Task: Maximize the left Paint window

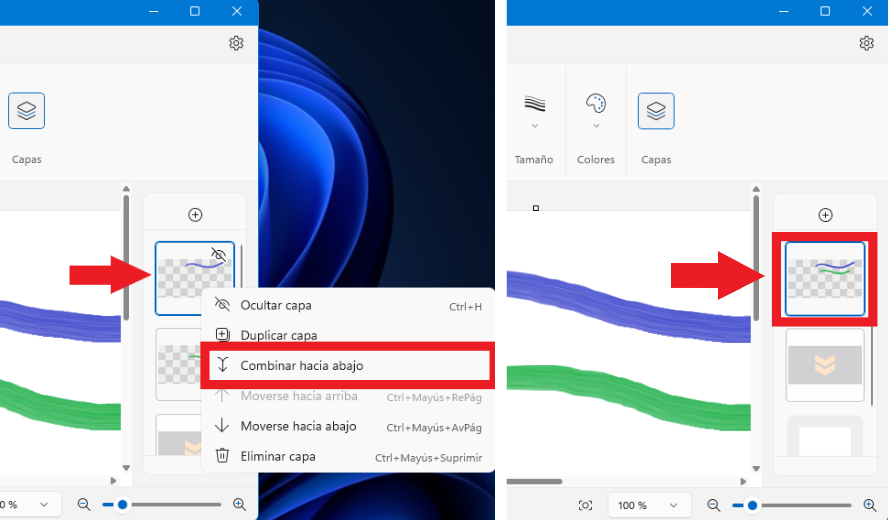Action: (x=195, y=11)
